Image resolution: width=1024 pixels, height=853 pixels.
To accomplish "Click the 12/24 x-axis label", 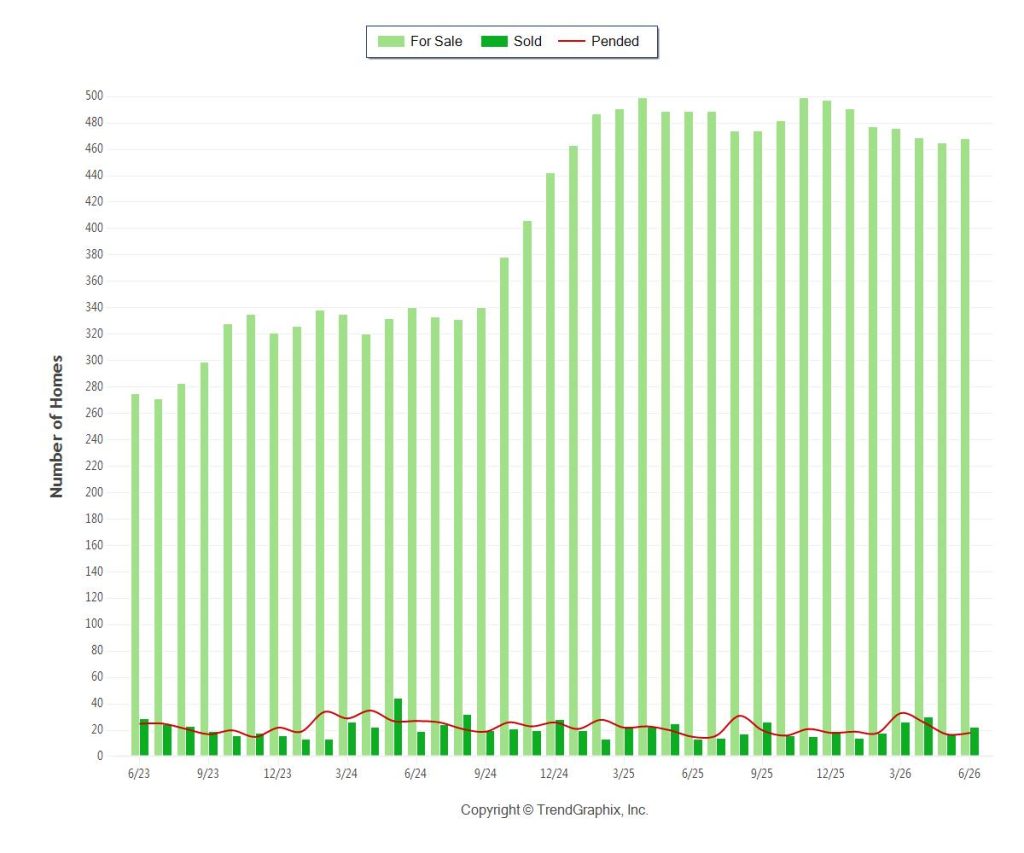I will [x=554, y=773].
